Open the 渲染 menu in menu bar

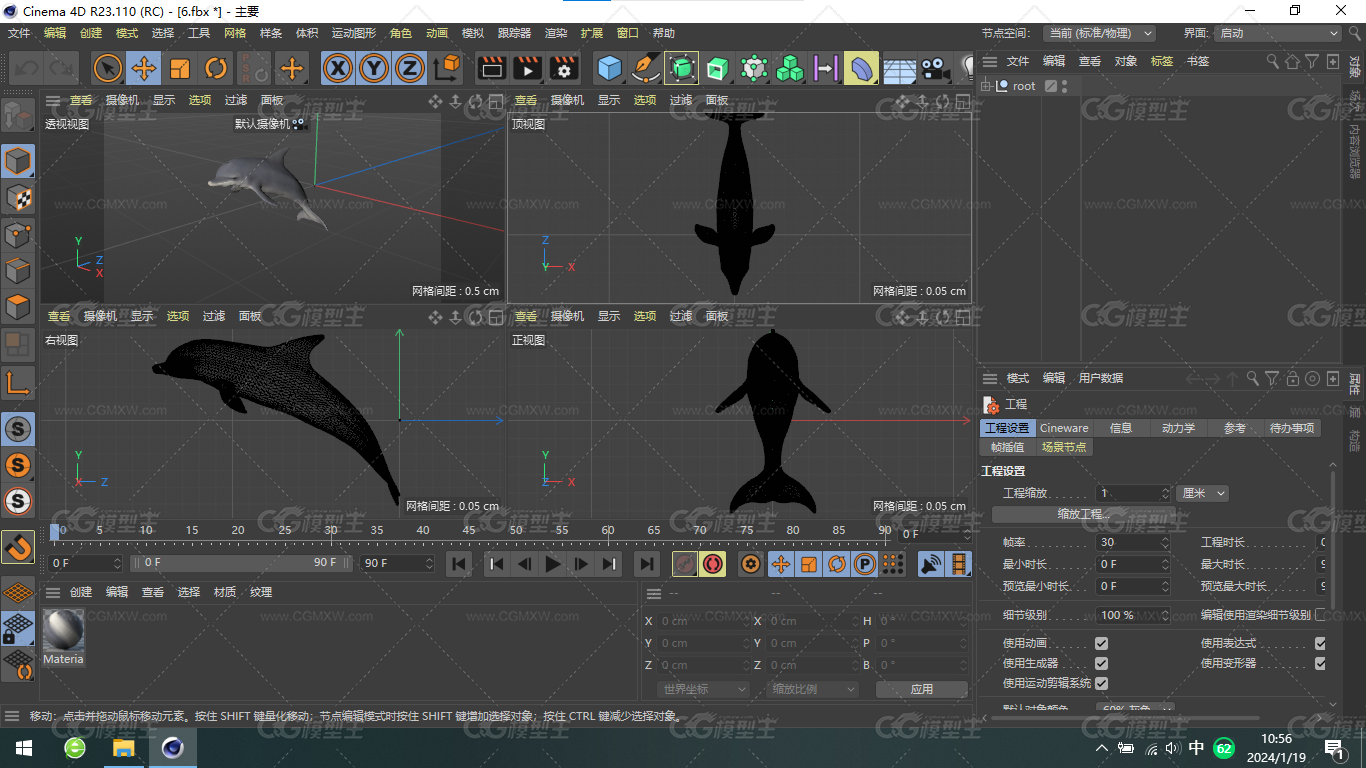556,33
